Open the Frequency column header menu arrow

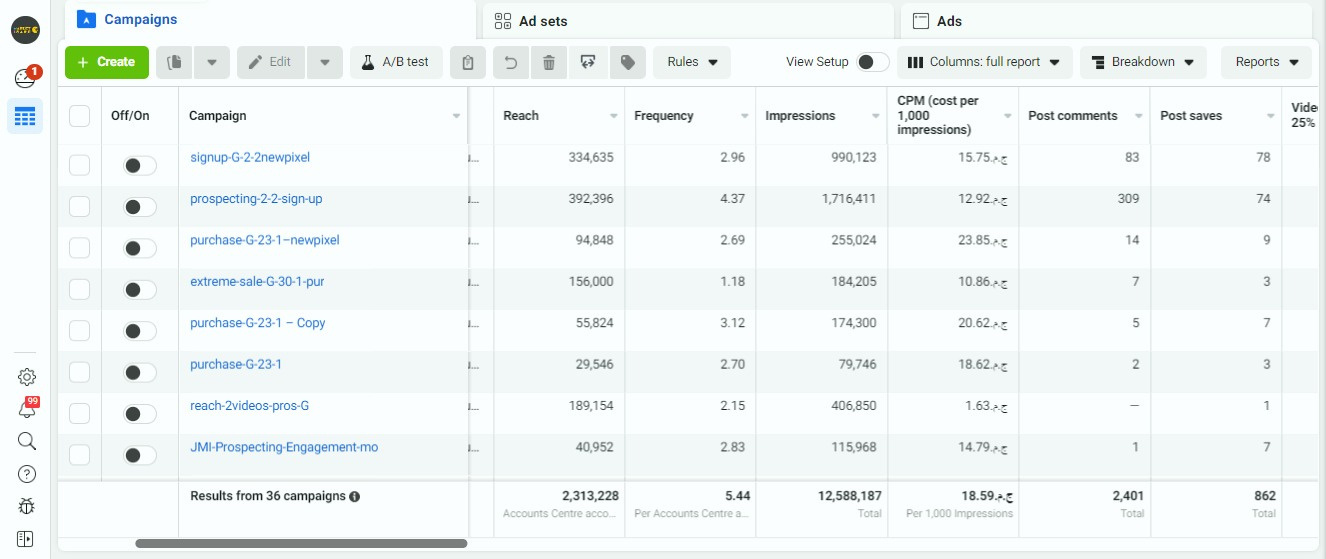[744, 116]
